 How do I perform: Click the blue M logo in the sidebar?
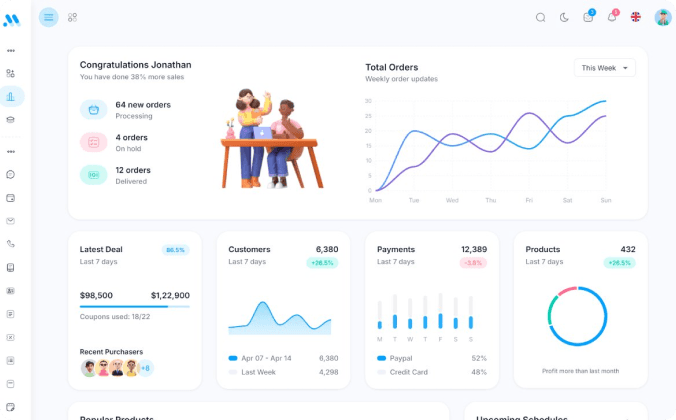[x=11, y=20]
